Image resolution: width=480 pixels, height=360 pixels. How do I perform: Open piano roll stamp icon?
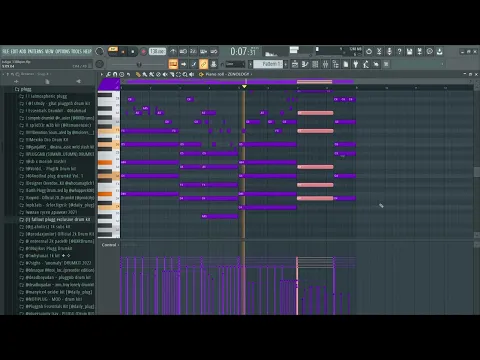pos(122,74)
